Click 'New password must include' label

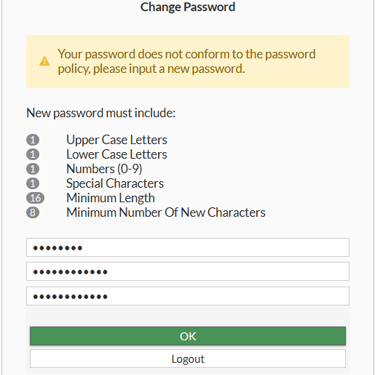[101, 113]
